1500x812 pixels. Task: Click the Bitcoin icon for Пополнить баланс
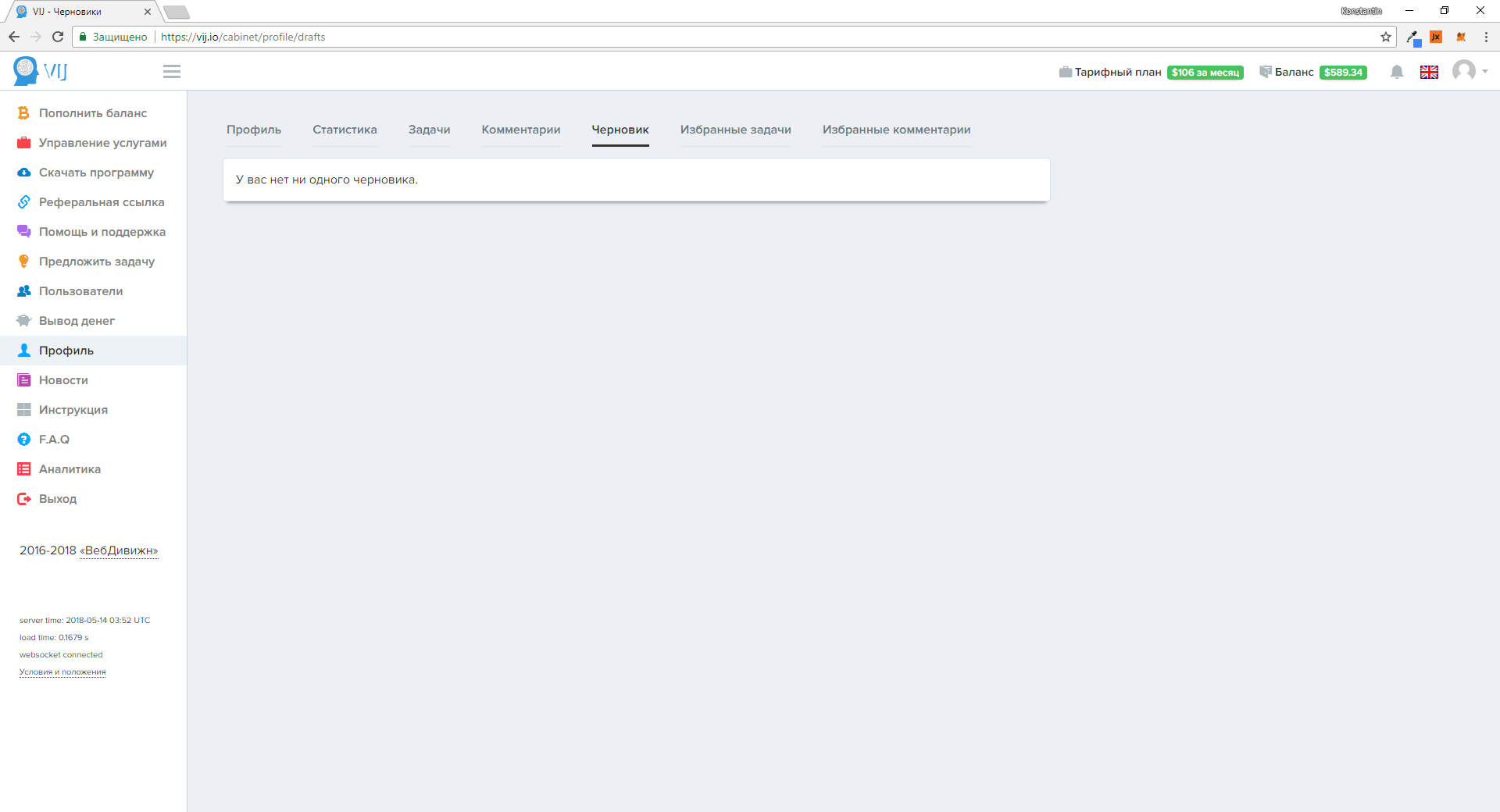(x=24, y=113)
